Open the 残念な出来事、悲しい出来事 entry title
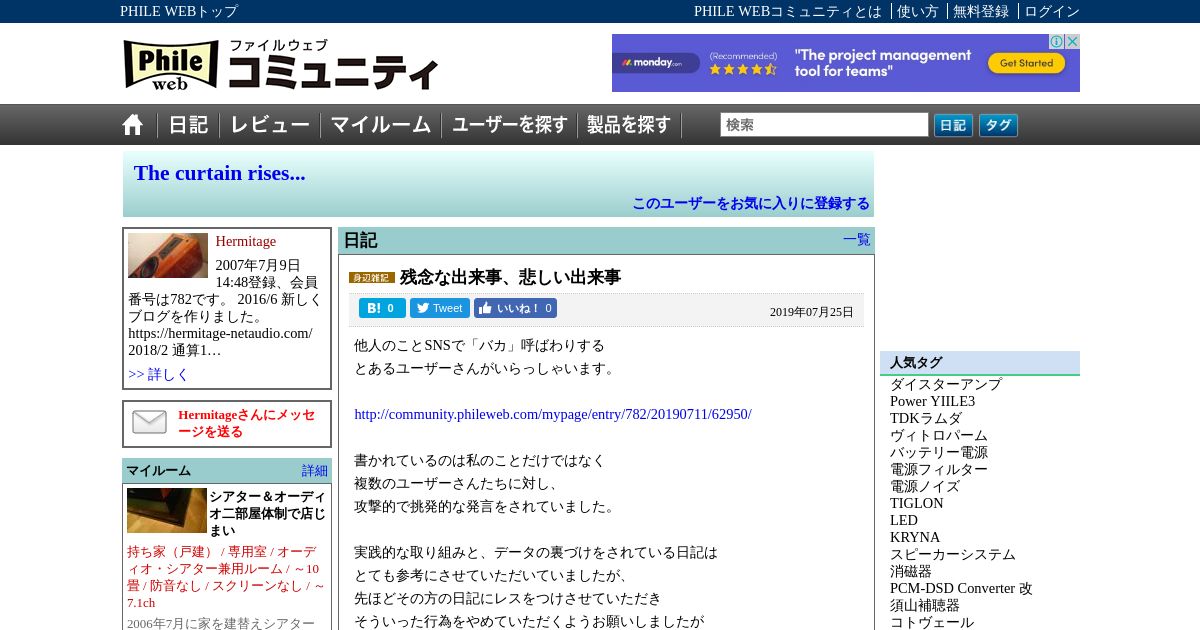The image size is (1200, 630). point(510,277)
